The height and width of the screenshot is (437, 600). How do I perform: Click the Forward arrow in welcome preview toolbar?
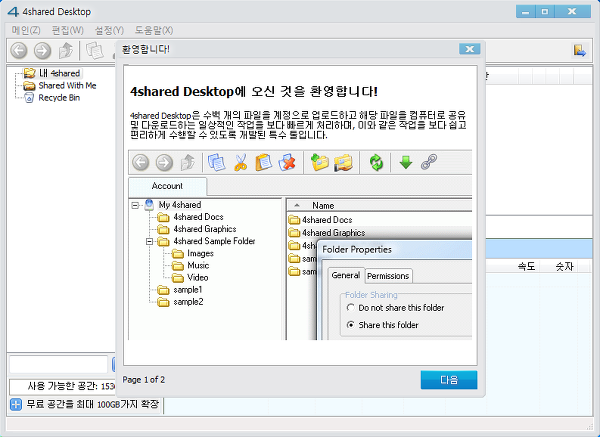pyautogui.click(x=164, y=162)
